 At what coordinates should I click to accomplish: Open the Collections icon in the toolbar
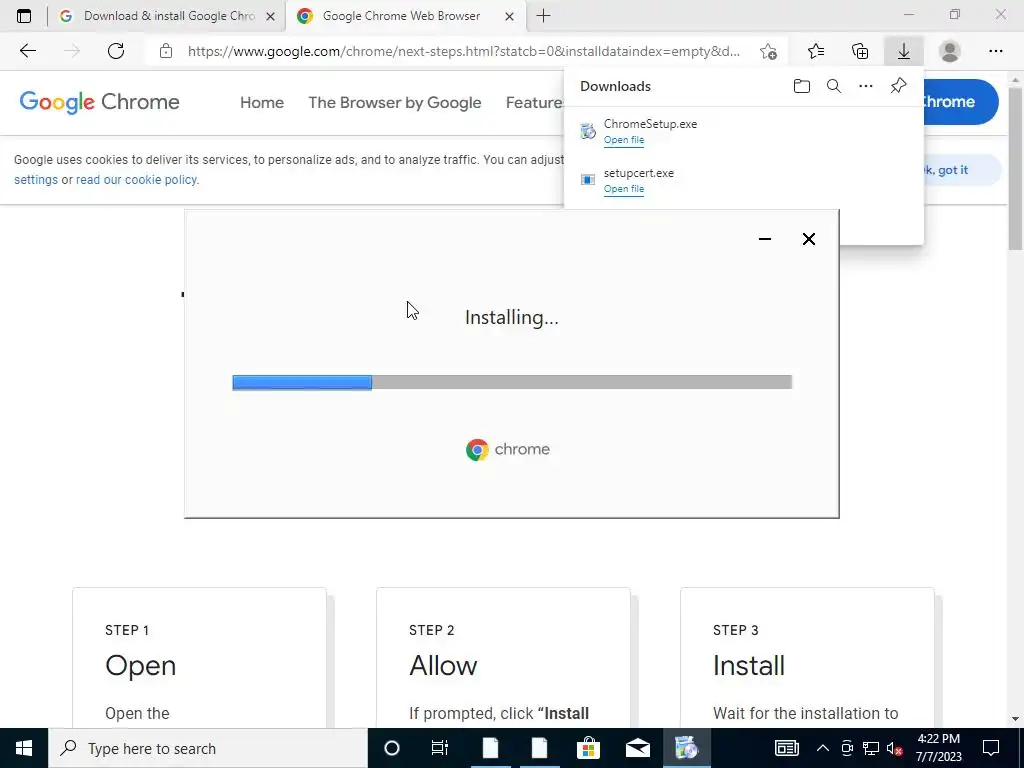click(860, 51)
